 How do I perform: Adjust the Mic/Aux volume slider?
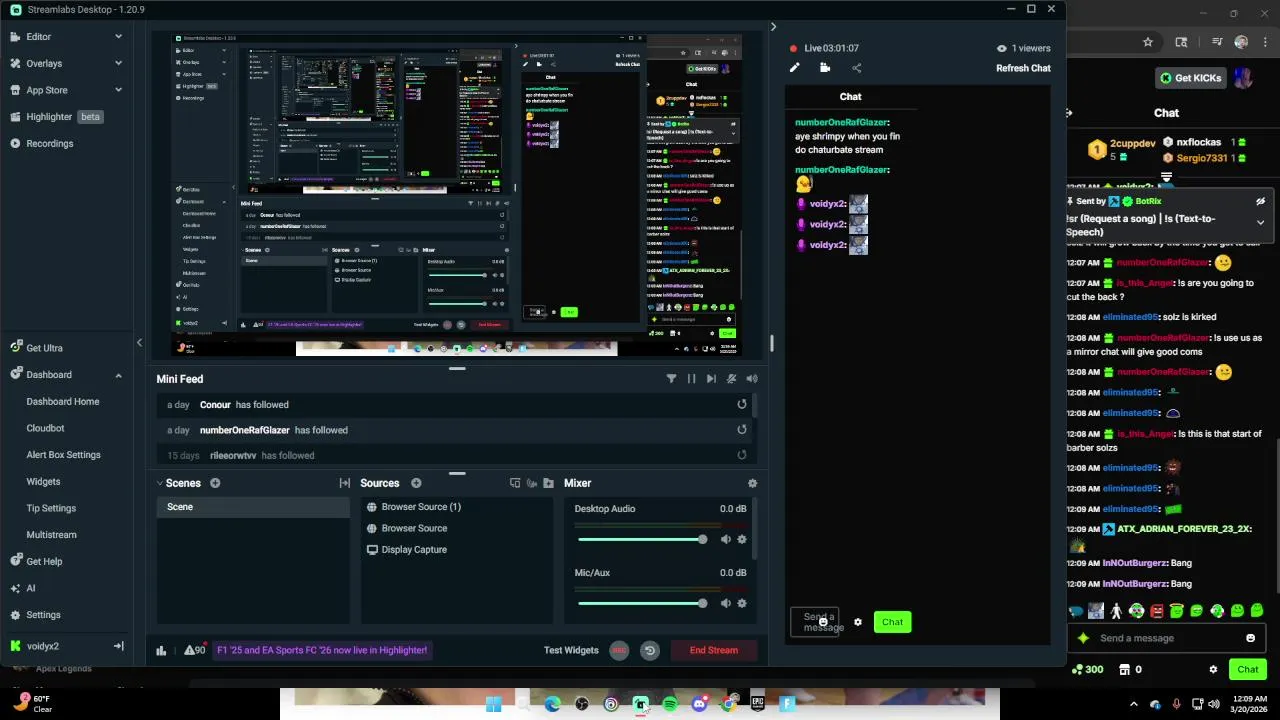click(643, 603)
